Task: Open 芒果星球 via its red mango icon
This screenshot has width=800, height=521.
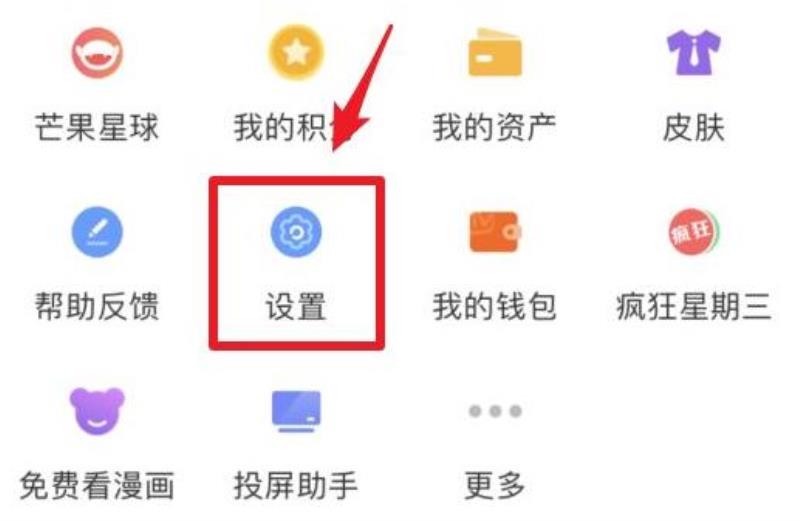Action: pos(97,53)
